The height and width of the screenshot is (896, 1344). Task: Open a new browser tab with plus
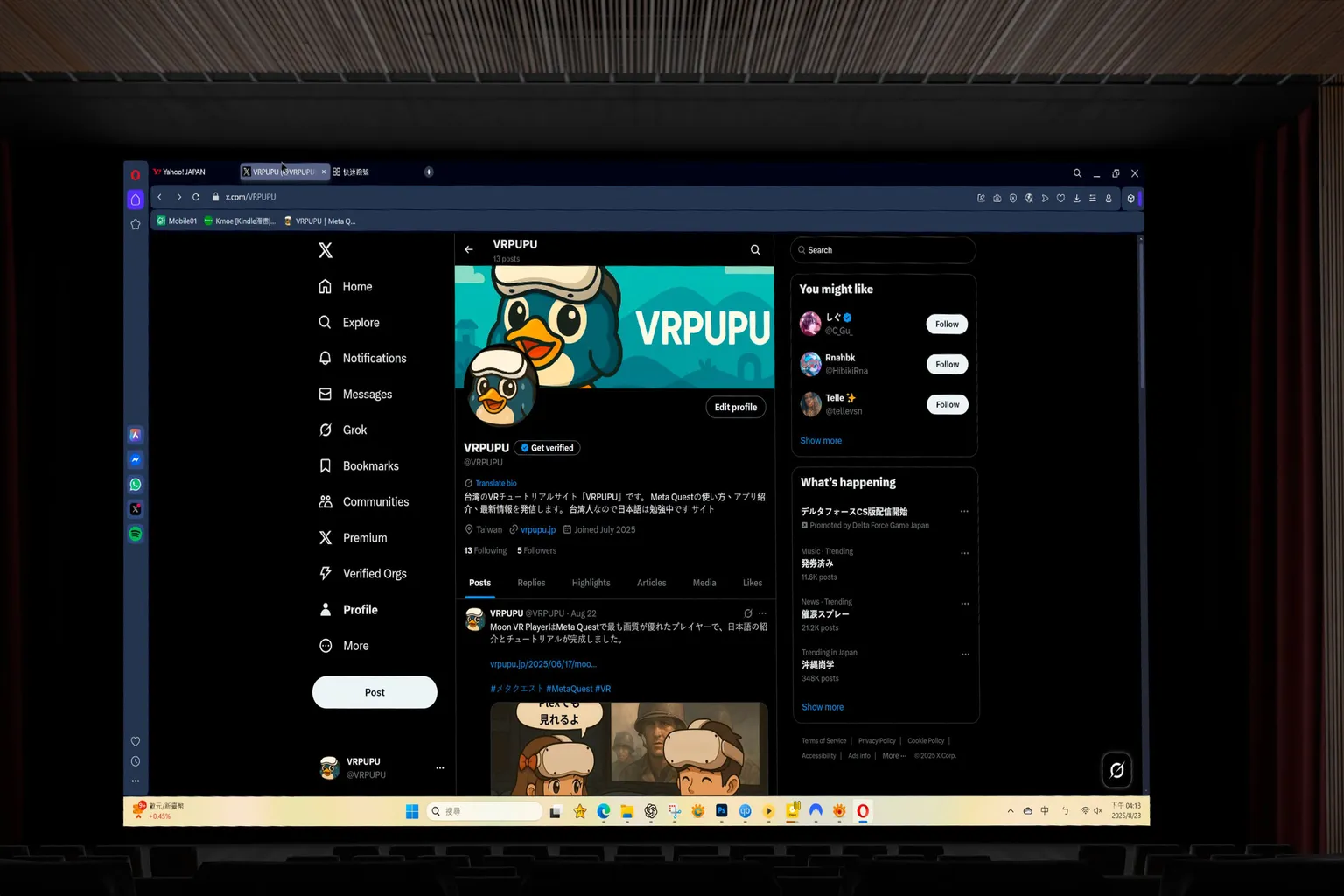coord(429,172)
